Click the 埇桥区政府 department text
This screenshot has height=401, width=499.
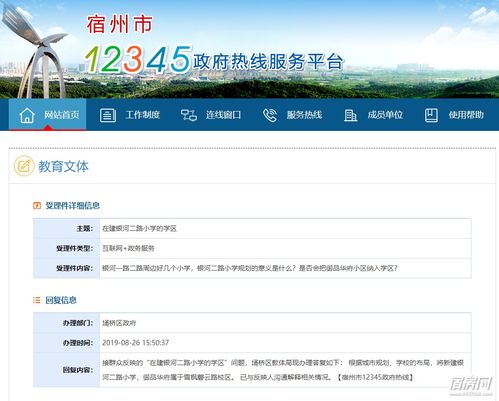[x=119, y=323]
